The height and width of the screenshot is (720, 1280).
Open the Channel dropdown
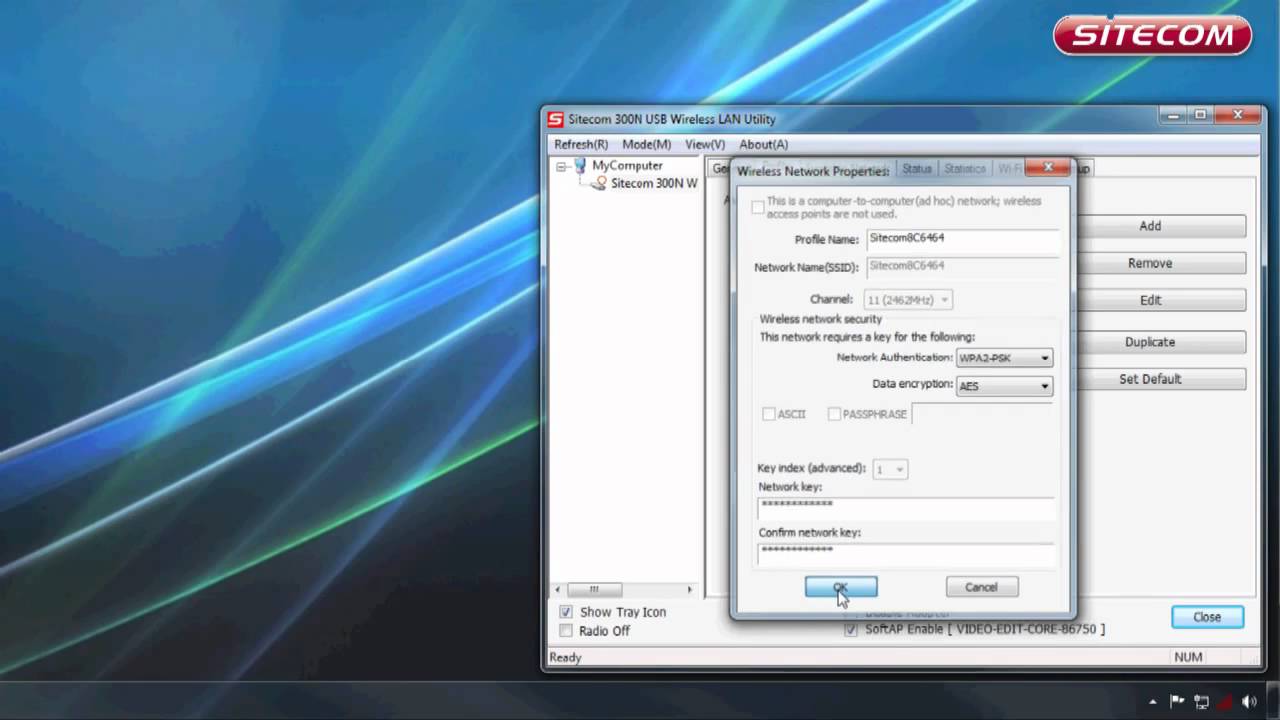[x=908, y=299]
